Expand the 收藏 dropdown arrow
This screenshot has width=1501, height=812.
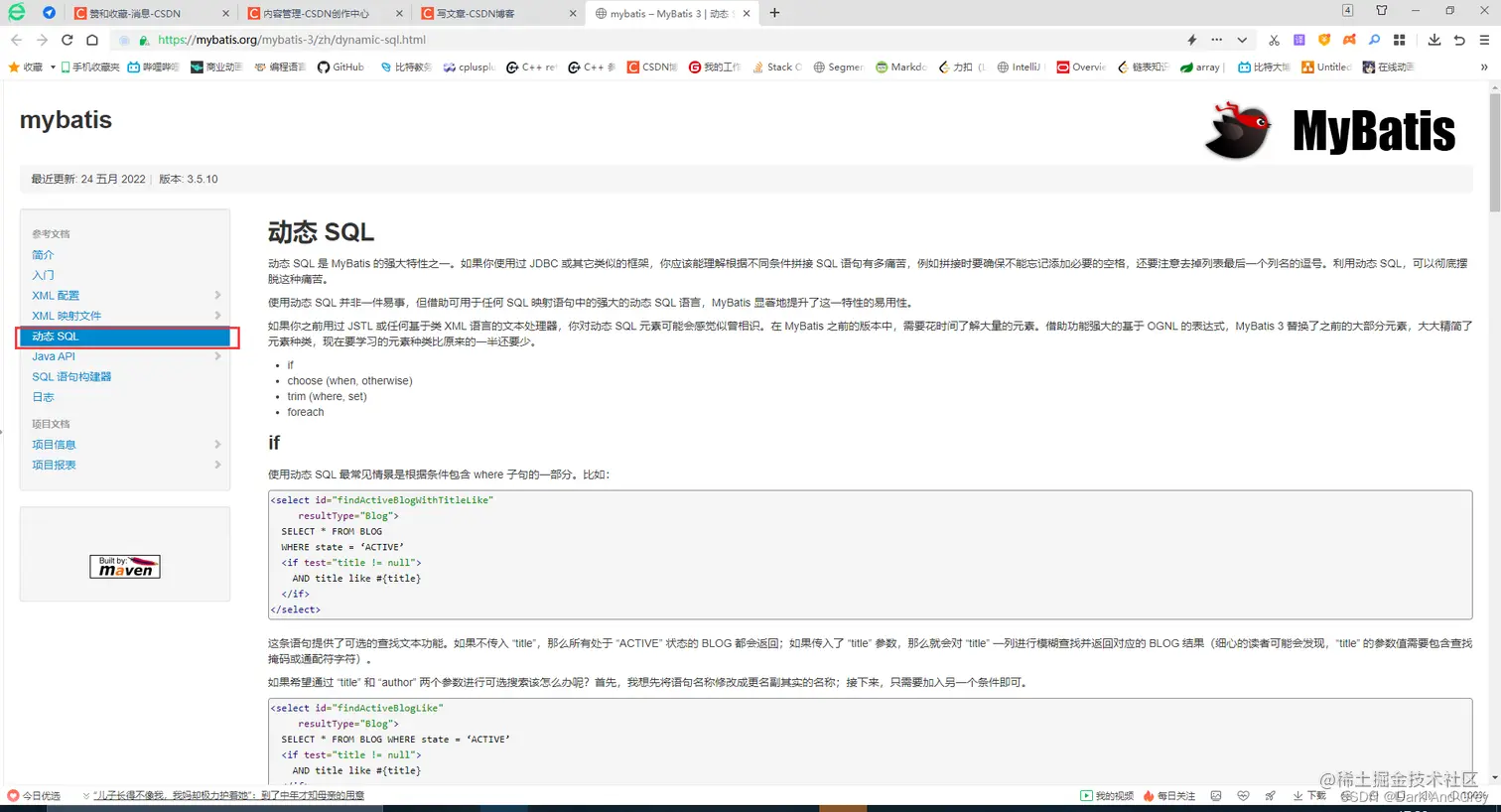(x=52, y=68)
